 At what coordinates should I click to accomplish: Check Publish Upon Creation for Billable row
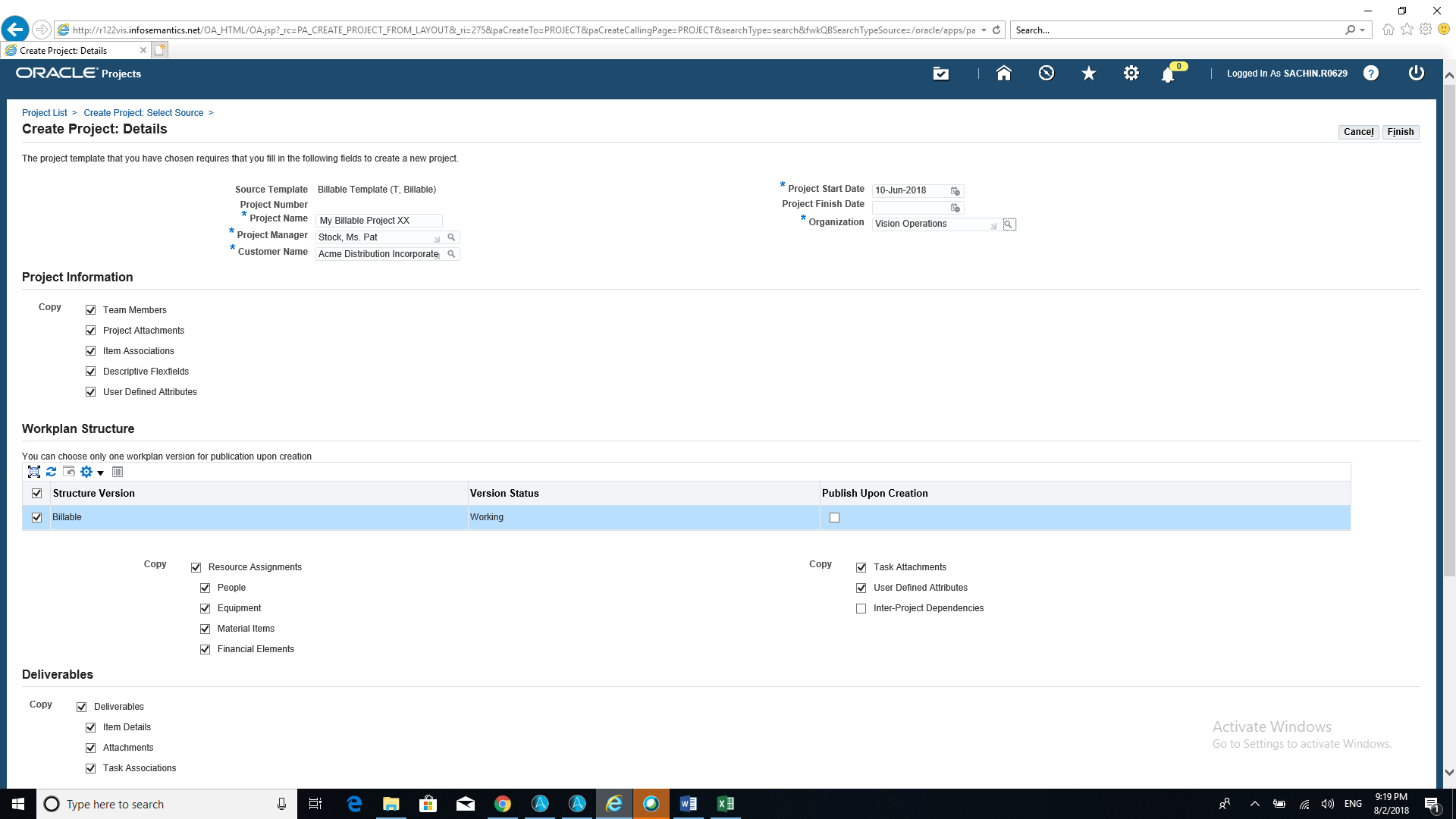[x=835, y=518]
